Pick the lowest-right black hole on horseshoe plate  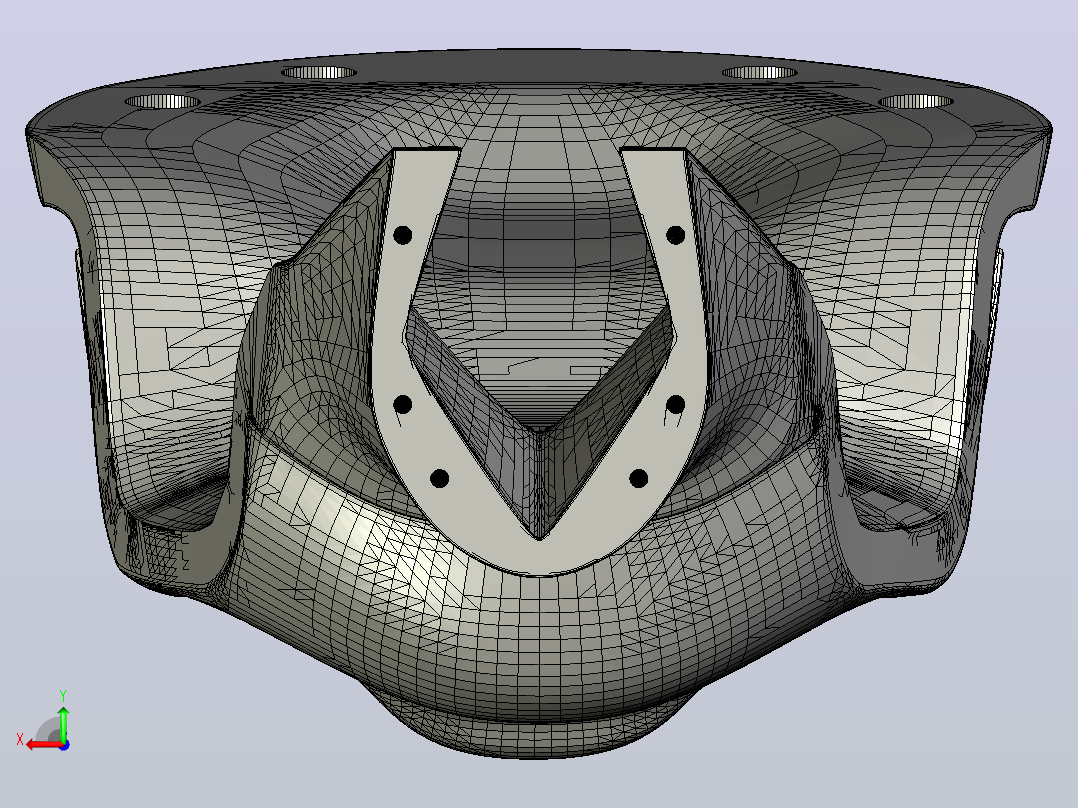(x=638, y=478)
